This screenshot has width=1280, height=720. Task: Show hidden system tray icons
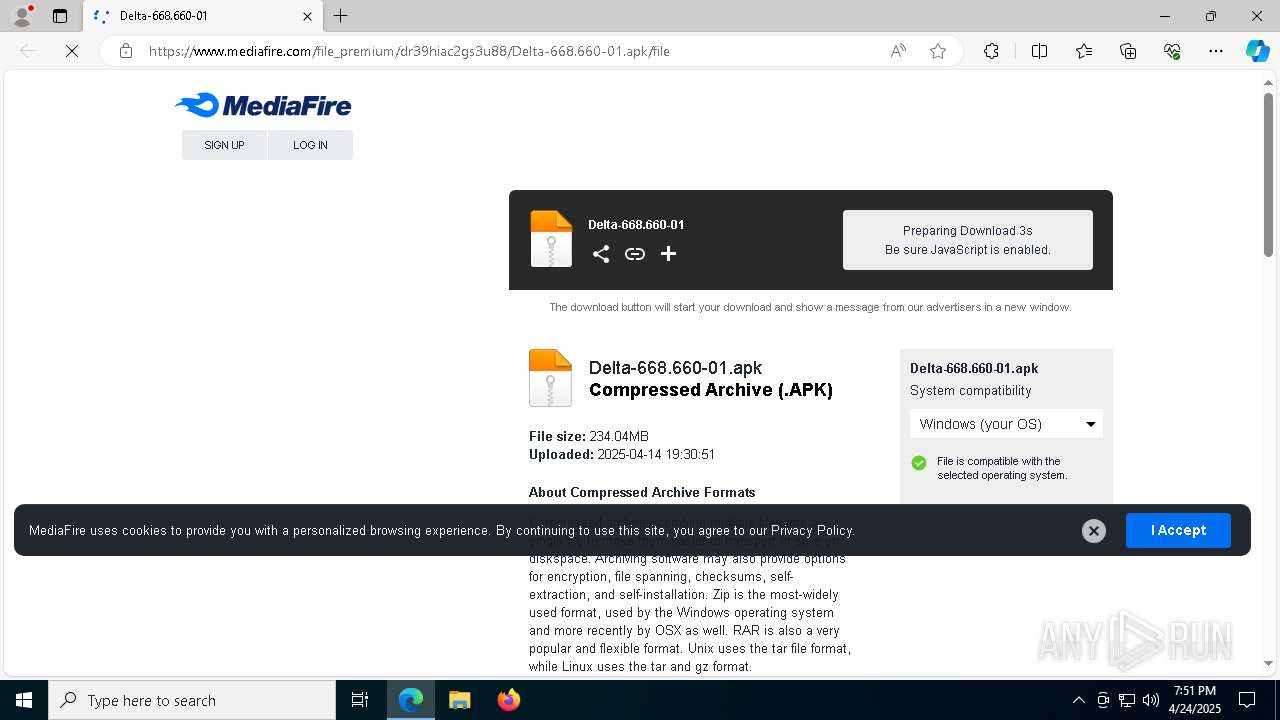(x=1078, y=700)
